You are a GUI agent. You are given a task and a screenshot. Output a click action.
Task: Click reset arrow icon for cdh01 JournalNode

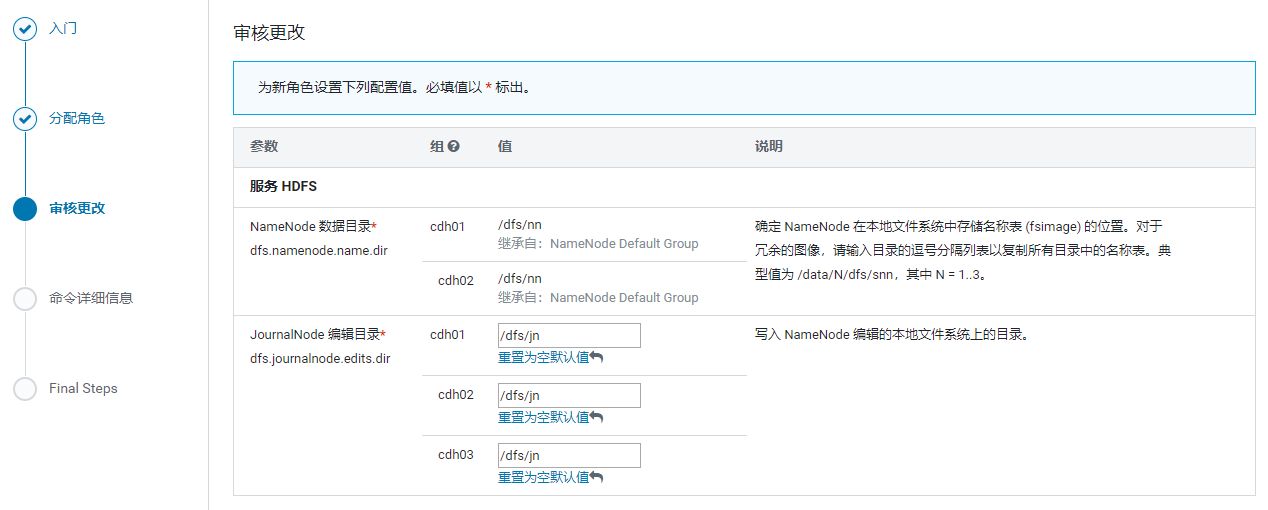click(597, 357)
